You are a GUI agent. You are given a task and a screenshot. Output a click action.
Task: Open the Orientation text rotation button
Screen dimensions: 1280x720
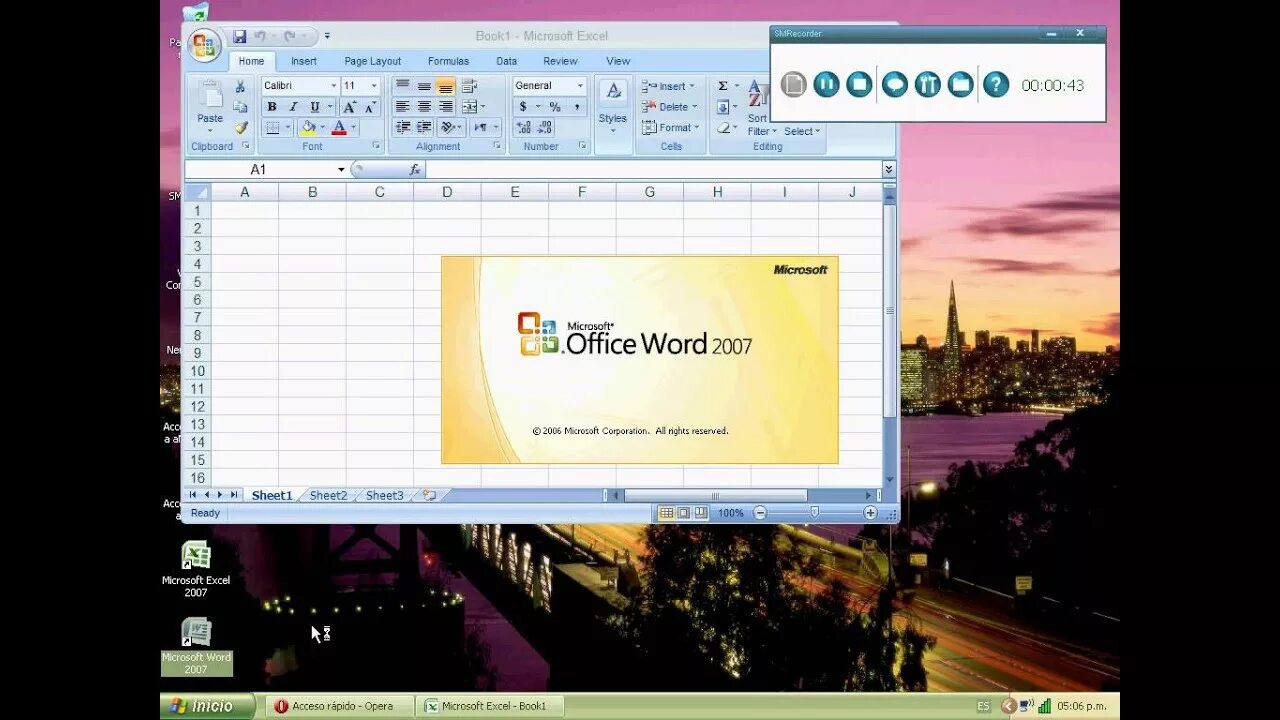coord(447,128)
